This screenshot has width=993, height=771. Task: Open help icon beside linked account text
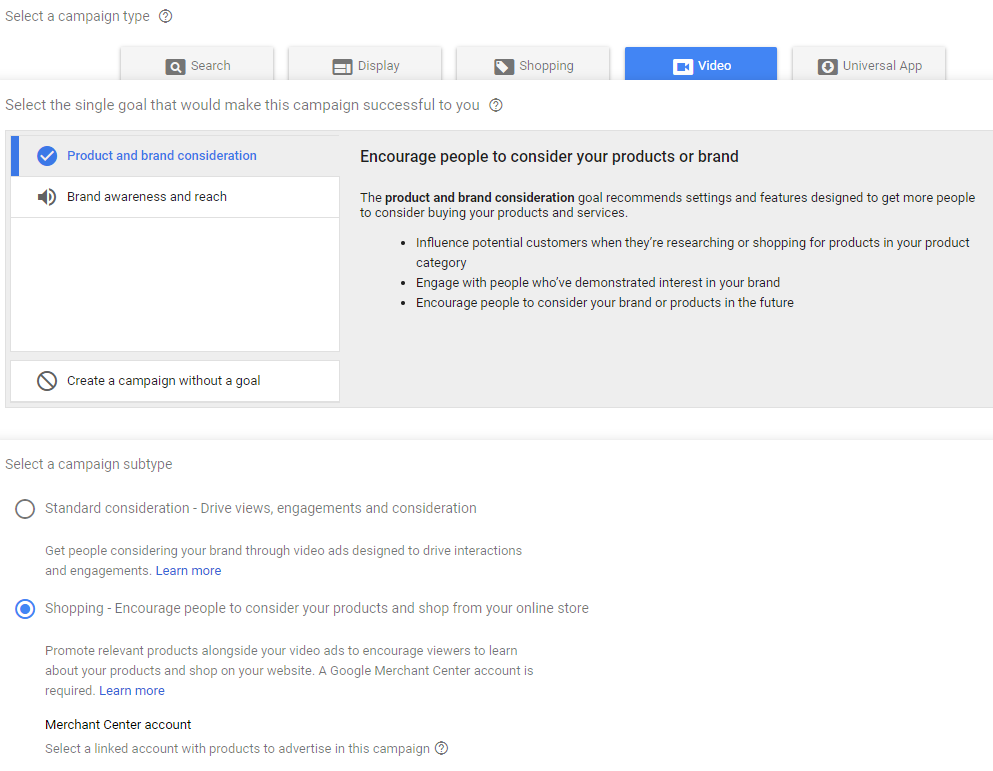tap(442, 748)
